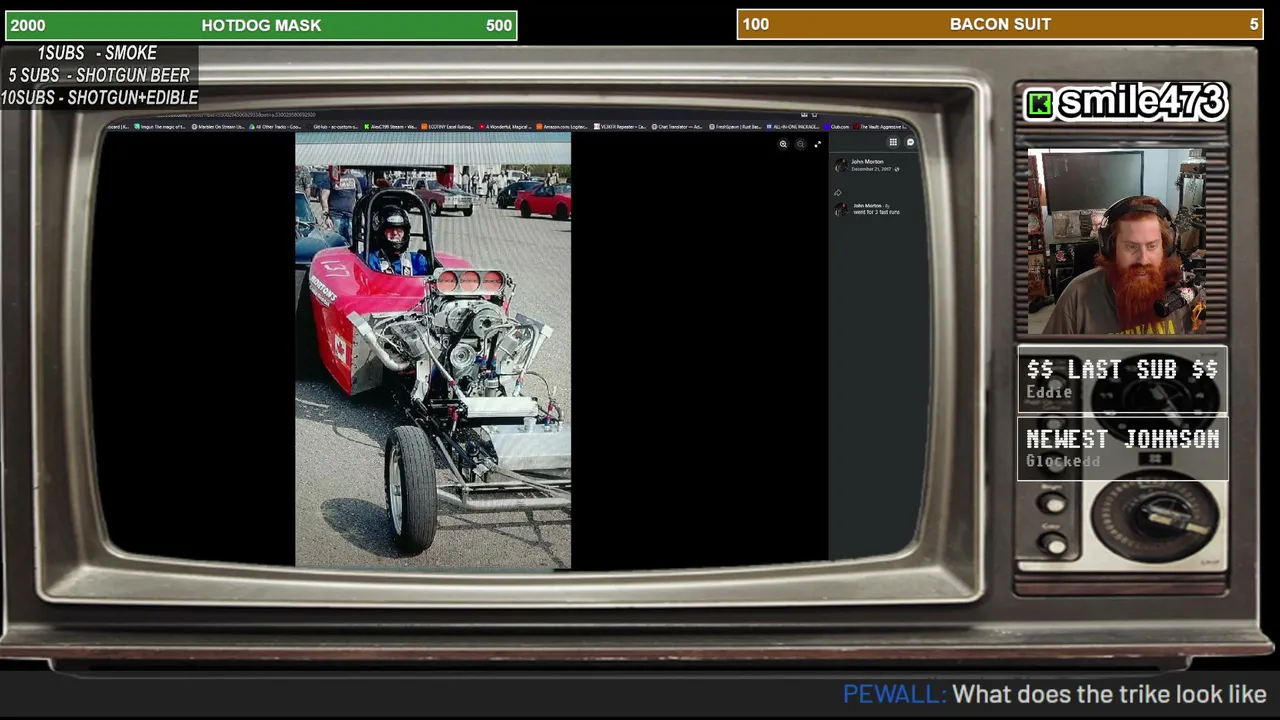Click the PEWALL username in chat ticker
This screenshot has width=1280, height=720.
[894, 694]
